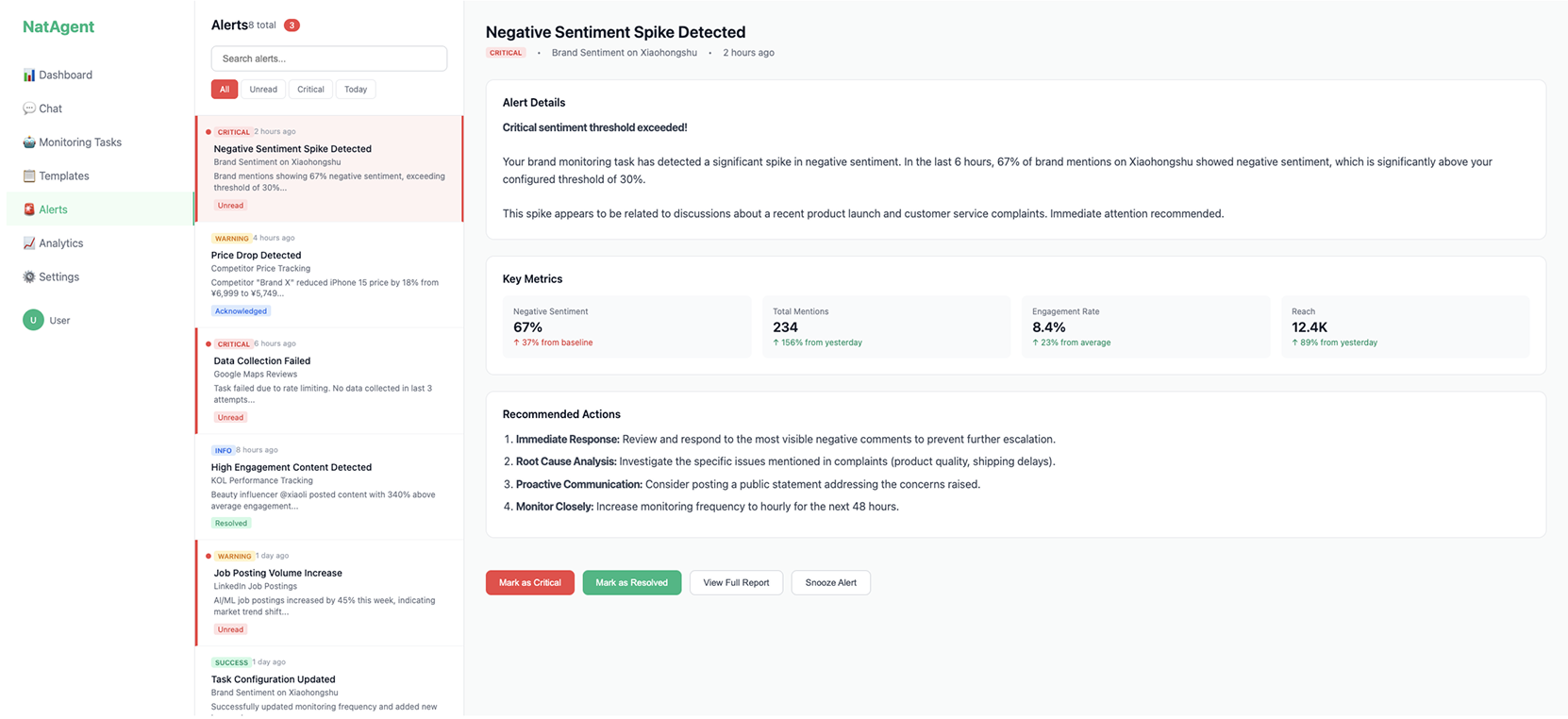Click the Templates clipboard icon
The height and width of the screenshot is (719, 1568).
click(x=29, y=176)
